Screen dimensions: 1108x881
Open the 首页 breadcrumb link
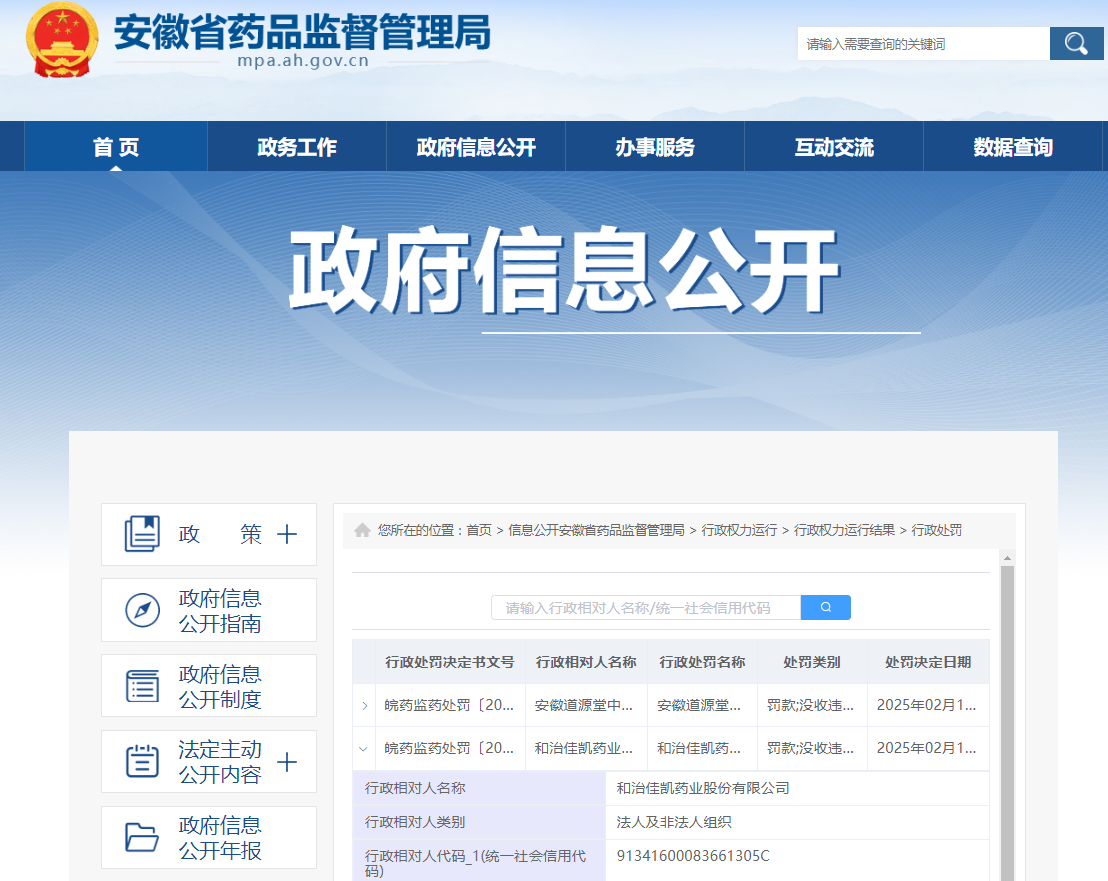(478, 530)
